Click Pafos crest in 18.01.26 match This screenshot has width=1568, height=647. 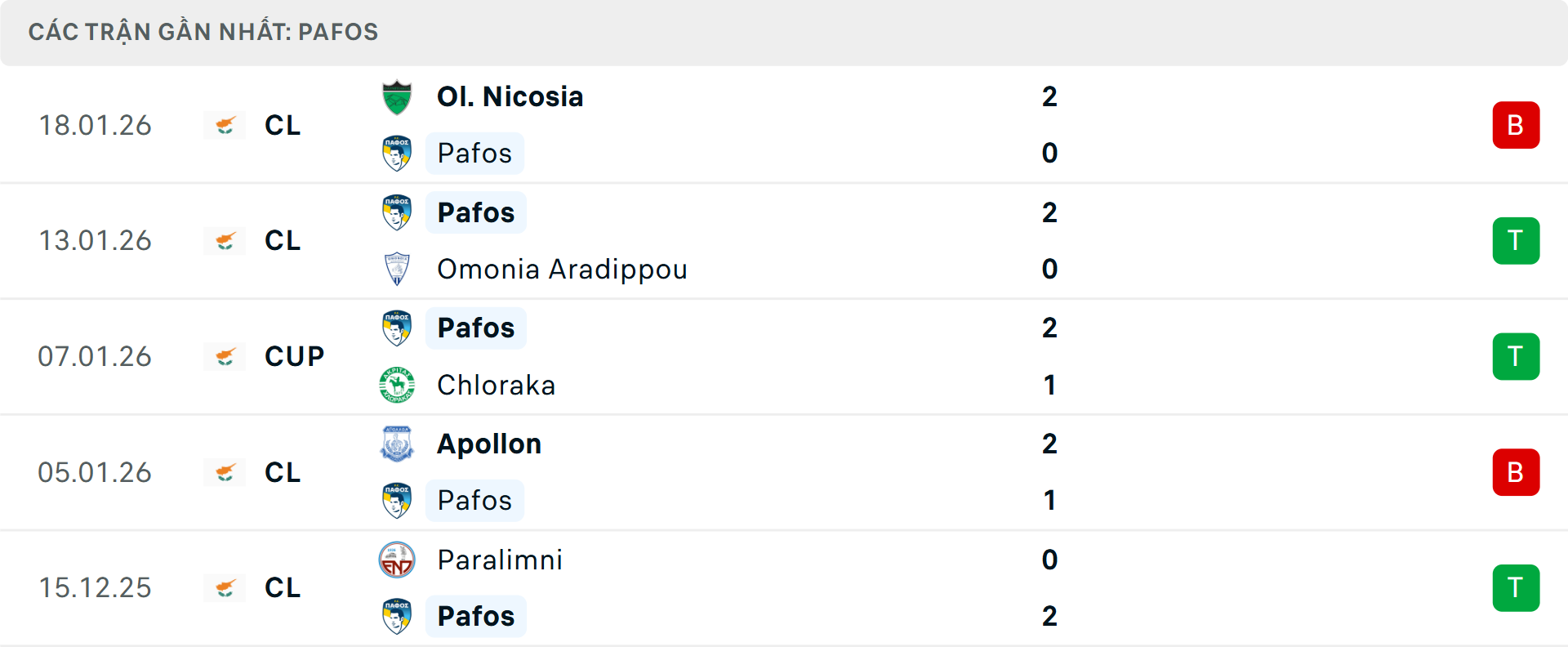397,154
